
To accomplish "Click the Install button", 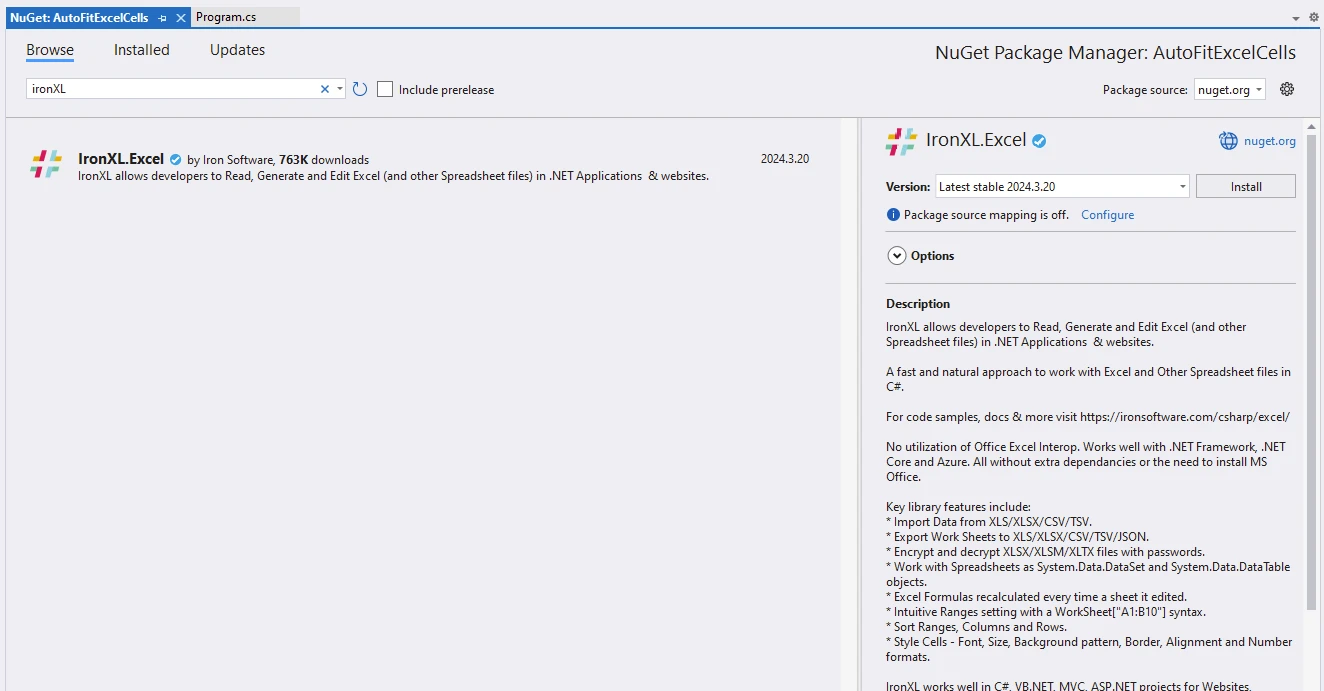I will [x=1245, y=187].
